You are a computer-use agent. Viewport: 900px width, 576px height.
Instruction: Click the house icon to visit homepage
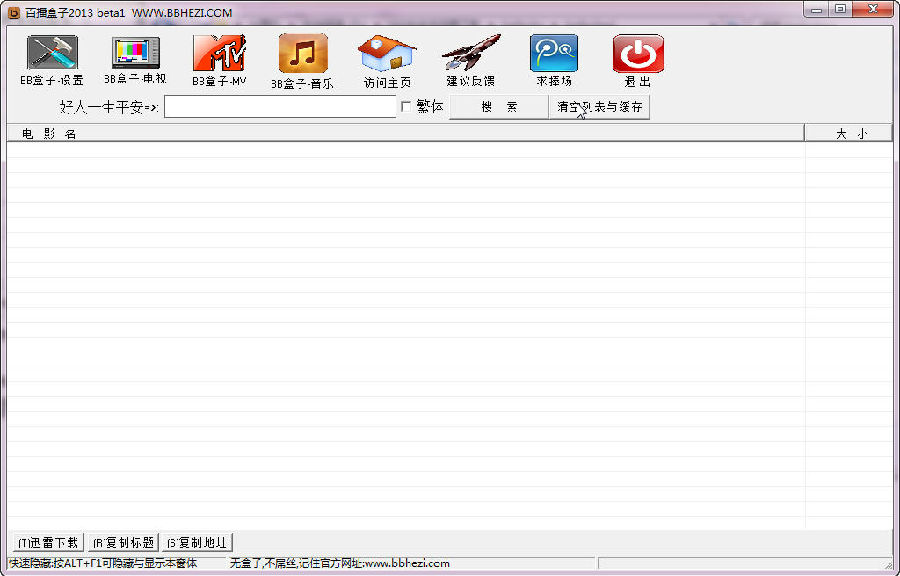(x=387, y=53)
